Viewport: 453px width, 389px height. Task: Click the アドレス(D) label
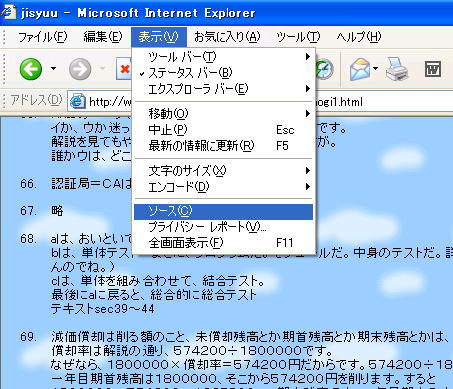coord(36,100)
